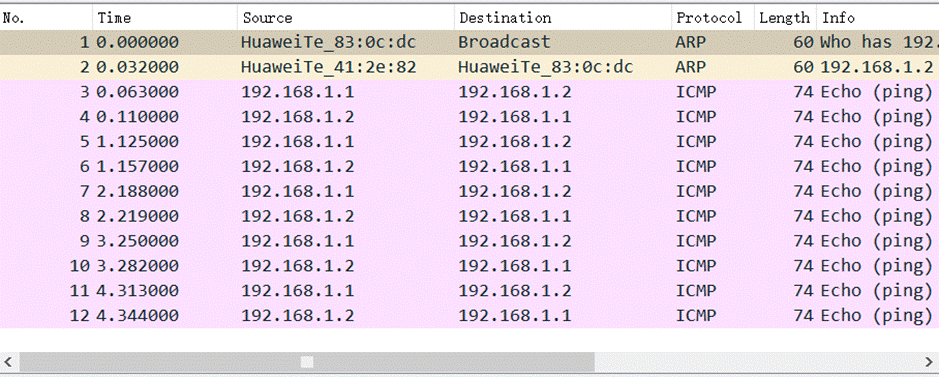Click the time 0.032000 cell
The height and width of the screenshot is (377, 939).
[x=138, y=68]
